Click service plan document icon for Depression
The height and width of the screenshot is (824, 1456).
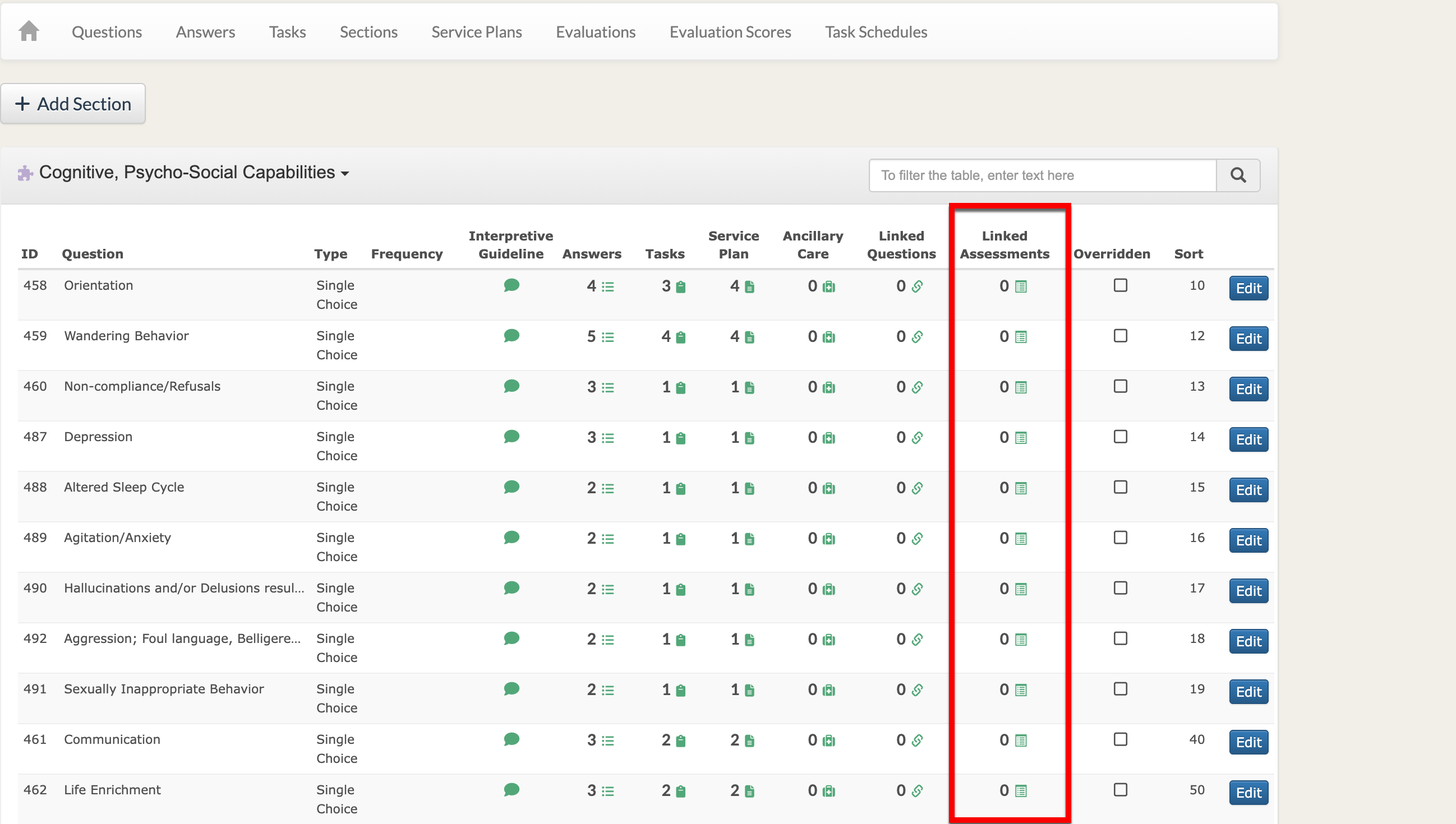[x=749, y=438]
